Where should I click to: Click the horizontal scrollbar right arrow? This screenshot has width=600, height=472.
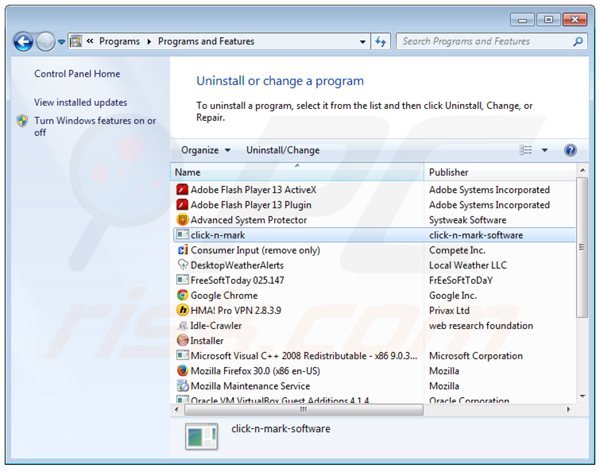coord(568,409)
